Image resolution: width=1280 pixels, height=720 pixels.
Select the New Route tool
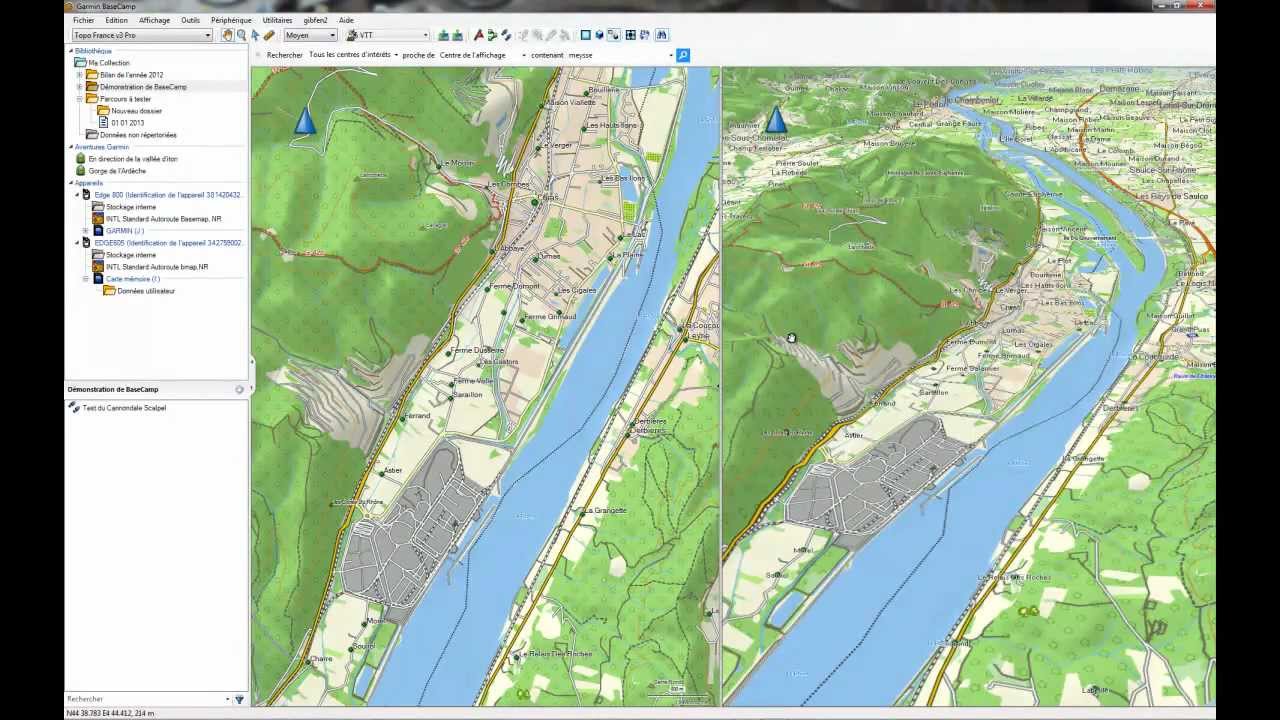tap(492, 35)
